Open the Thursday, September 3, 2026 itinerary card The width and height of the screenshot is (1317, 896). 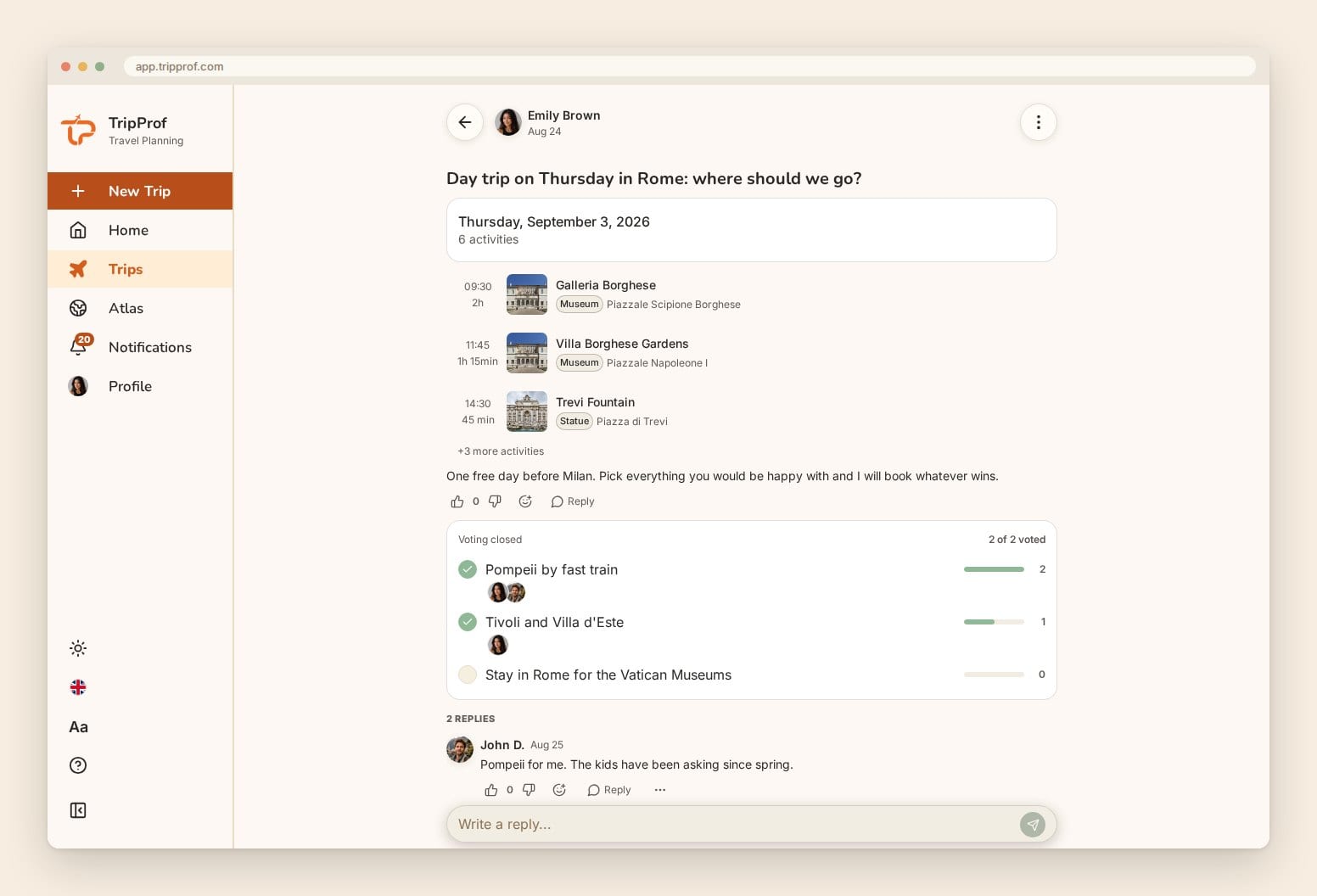pyautogui.click(x=751, y=230)
